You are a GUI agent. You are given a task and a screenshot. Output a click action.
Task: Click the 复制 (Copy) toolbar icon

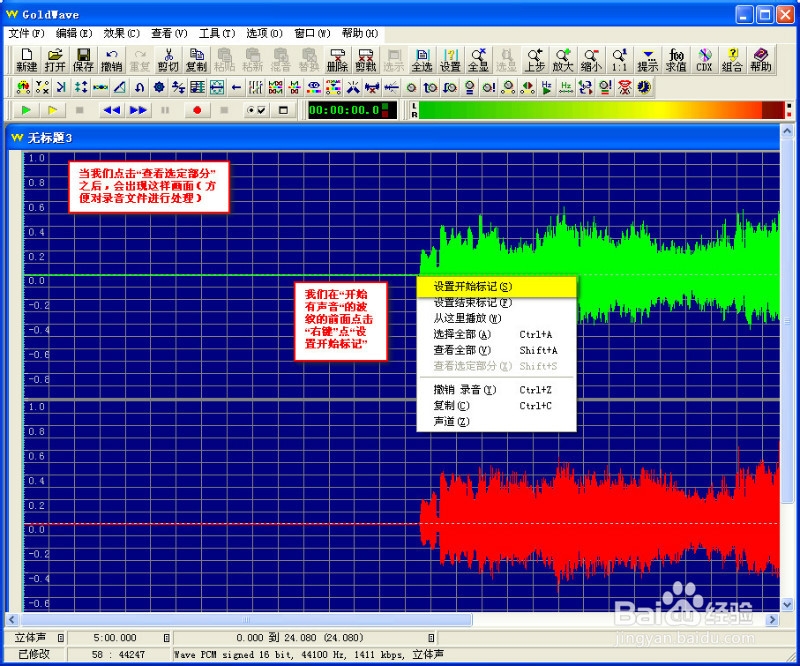pos(196,60)
